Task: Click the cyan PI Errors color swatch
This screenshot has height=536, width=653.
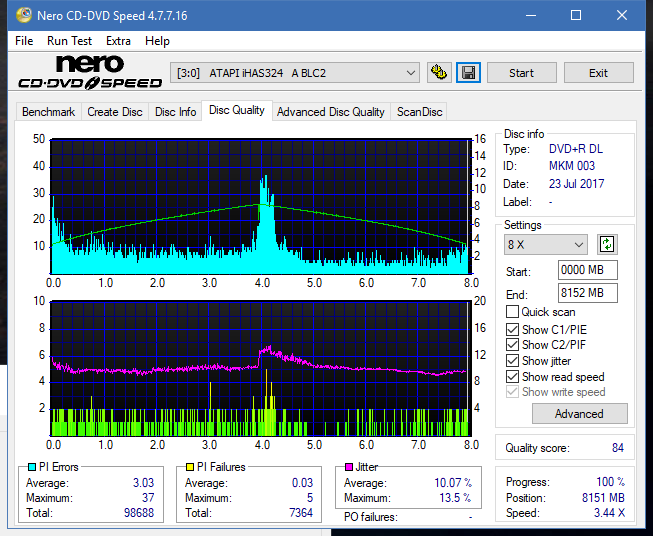Action: click(32, 467)
